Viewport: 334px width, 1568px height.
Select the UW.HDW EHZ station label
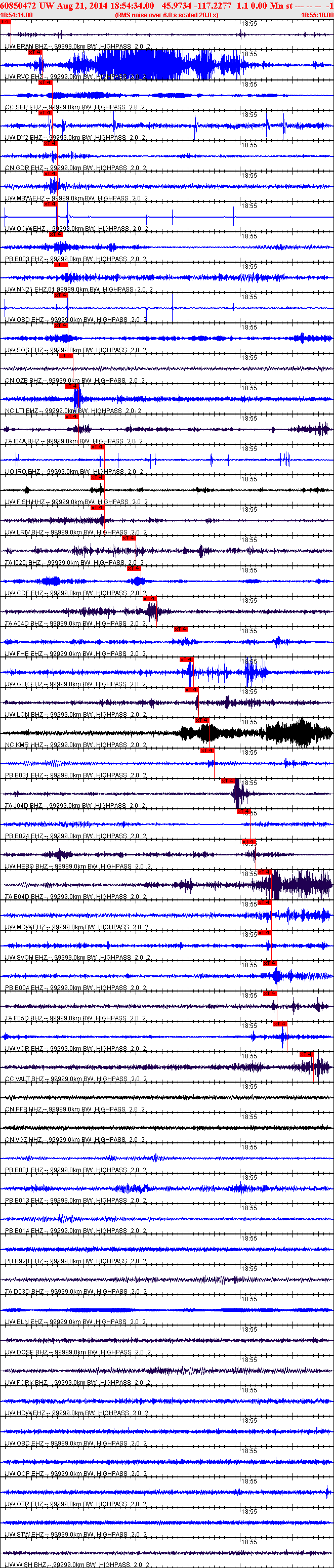[x=76, y=1414]
